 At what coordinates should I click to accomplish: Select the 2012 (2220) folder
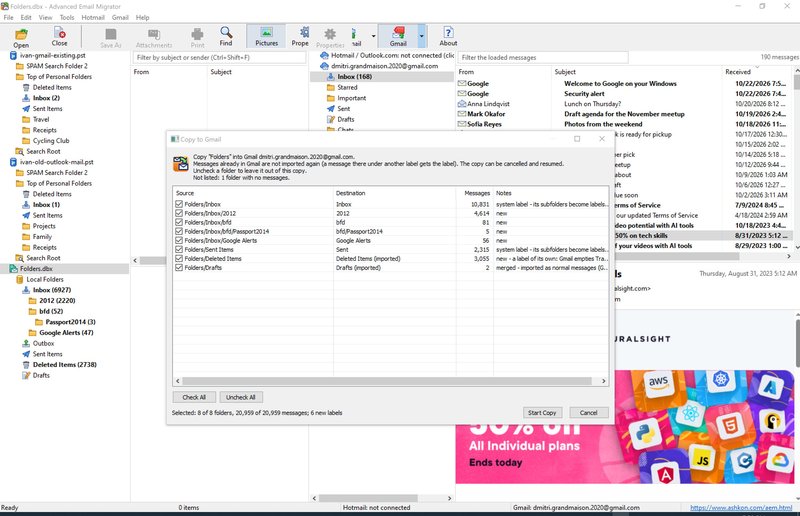[57, 301]
